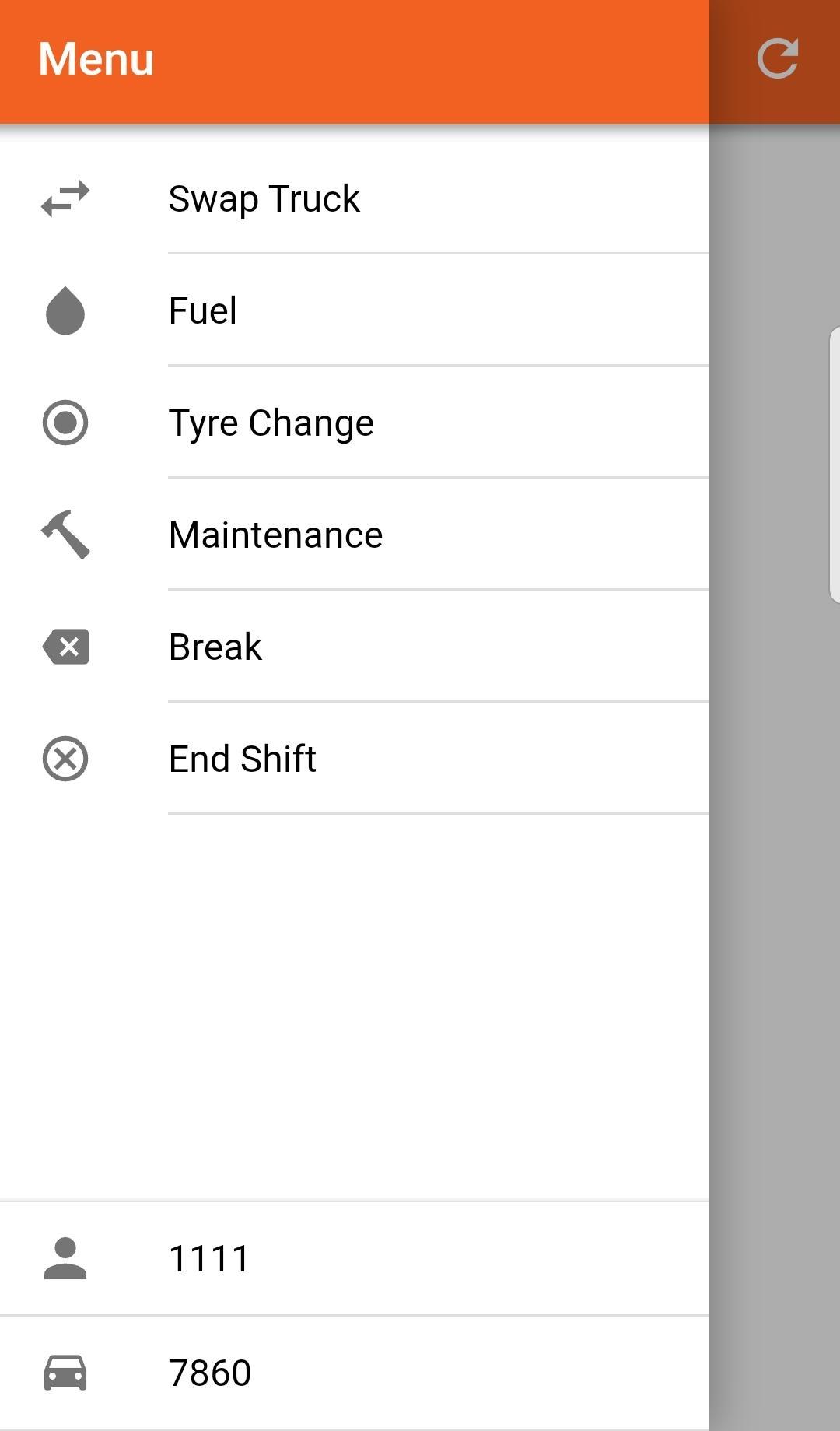Tap the vehicle car icon
Viewport: 840px width, 1431px height.
coord(65,1373)
